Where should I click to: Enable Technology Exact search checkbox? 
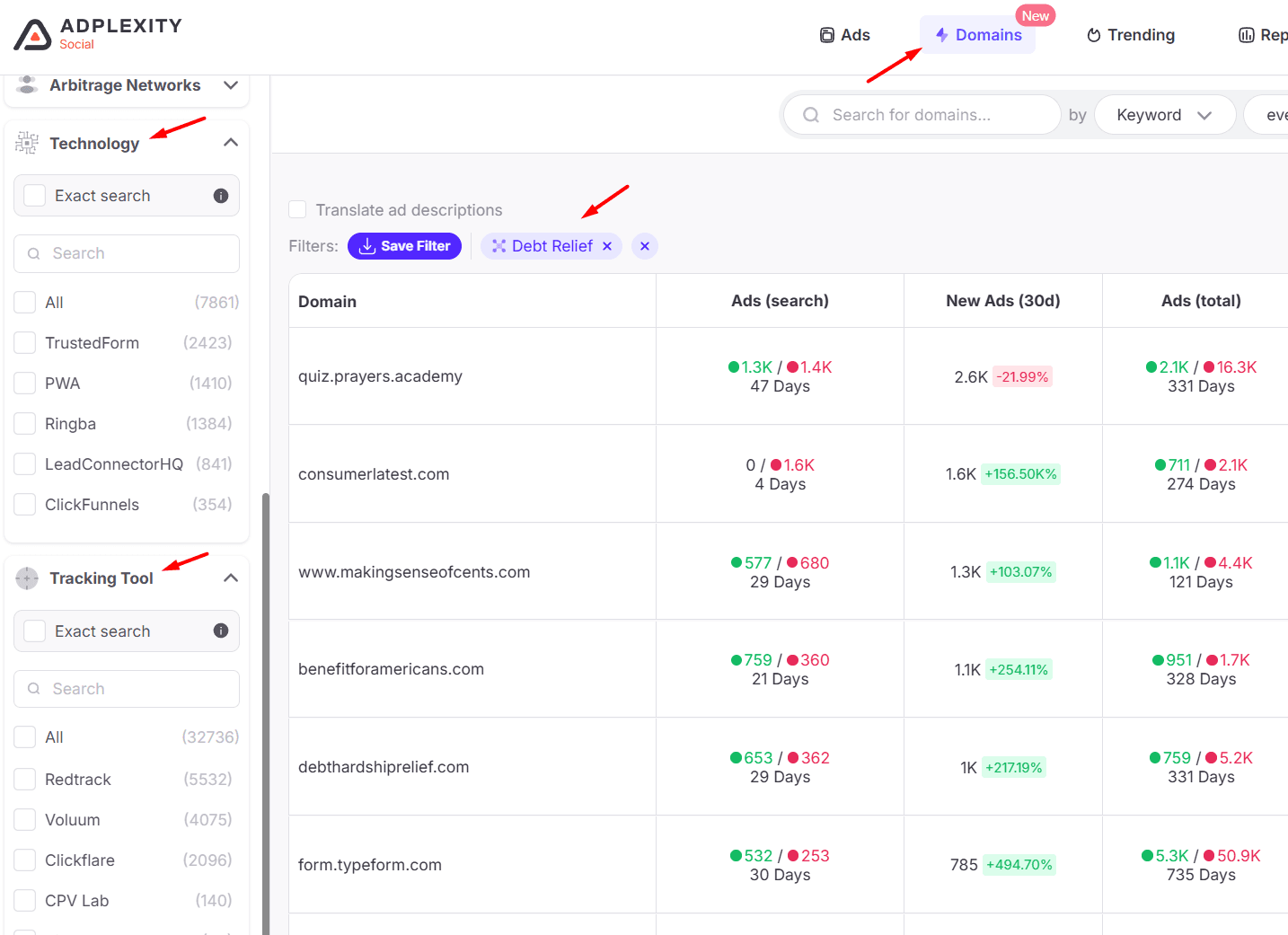tap(35, 196)
